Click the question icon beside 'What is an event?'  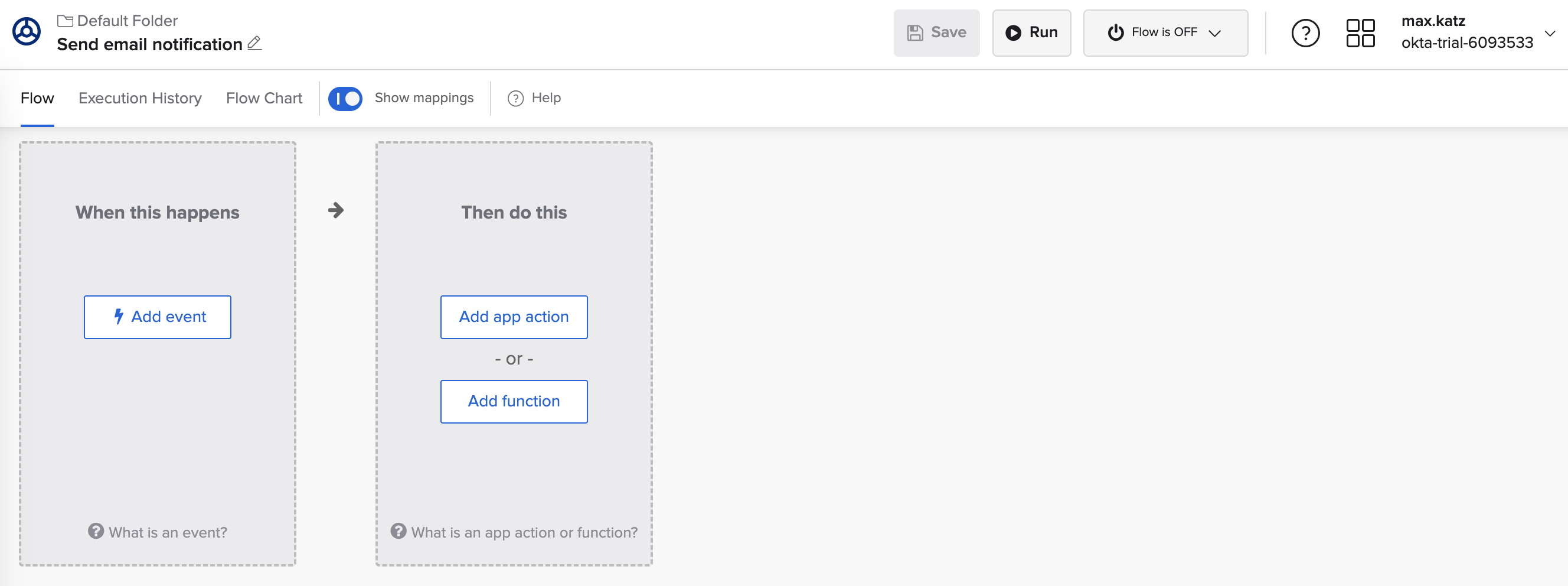(96, 531)
